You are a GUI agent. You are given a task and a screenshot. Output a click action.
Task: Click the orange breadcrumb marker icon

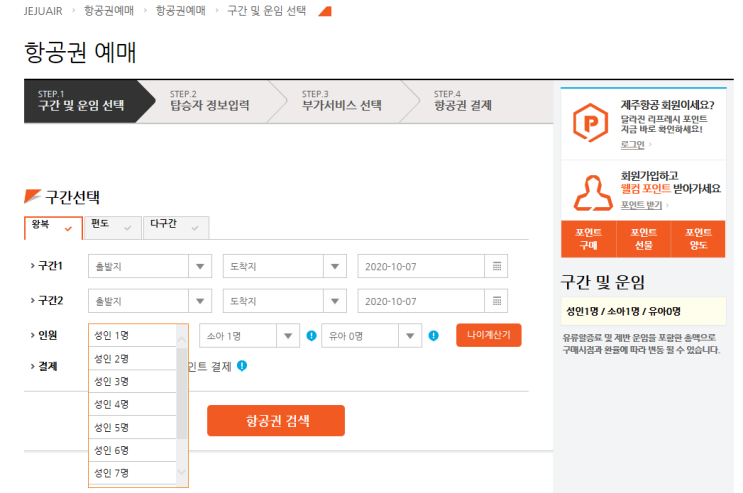pyautogui.click(x=325, y=11)
